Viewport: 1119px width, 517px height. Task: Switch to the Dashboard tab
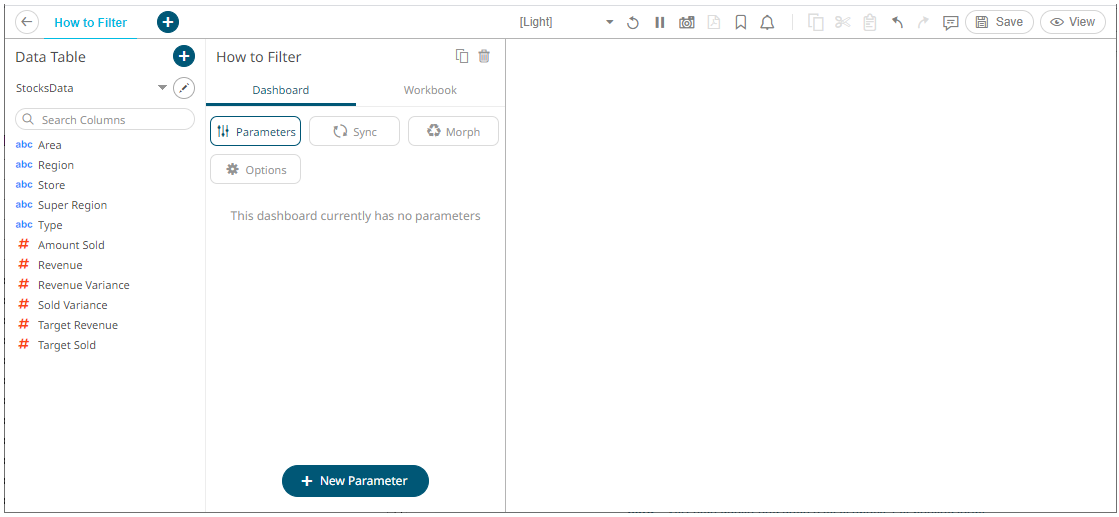point(280,91)
